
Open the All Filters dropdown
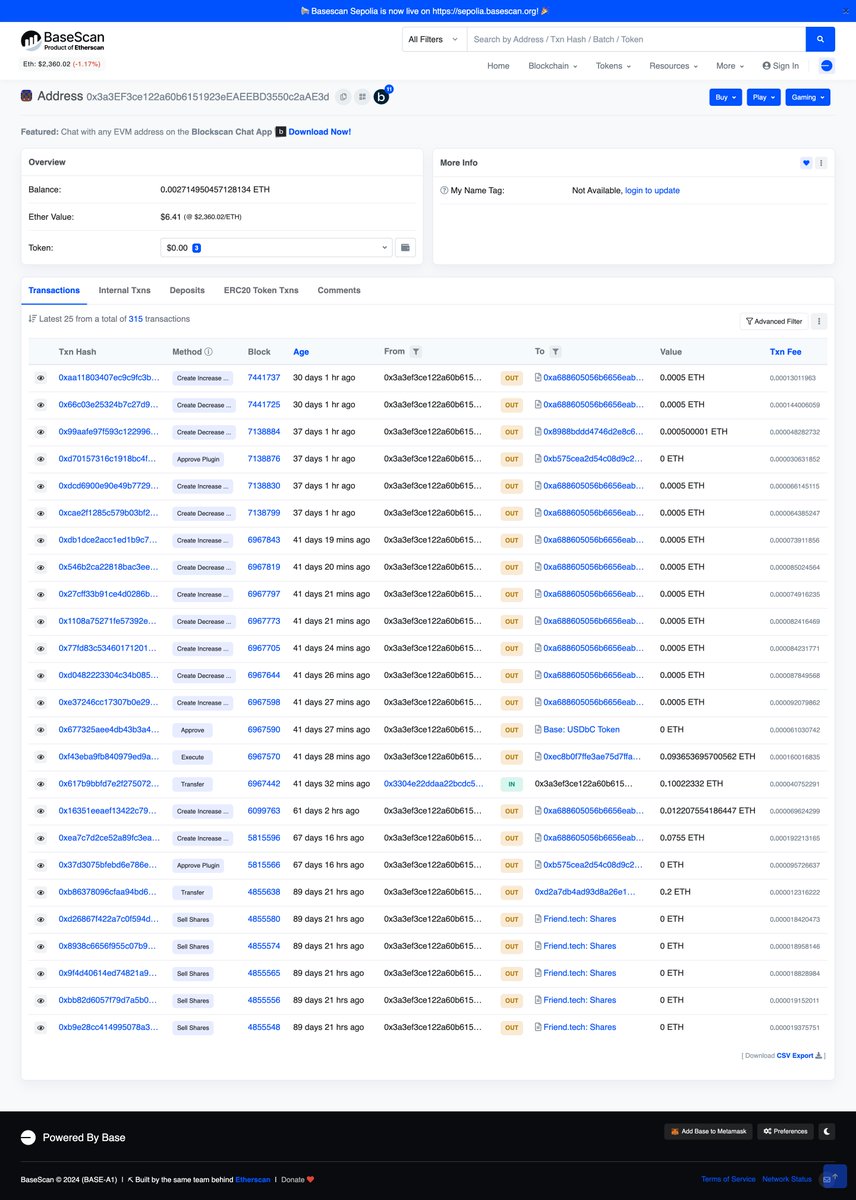pyautogui.click(x=432, y=39)
